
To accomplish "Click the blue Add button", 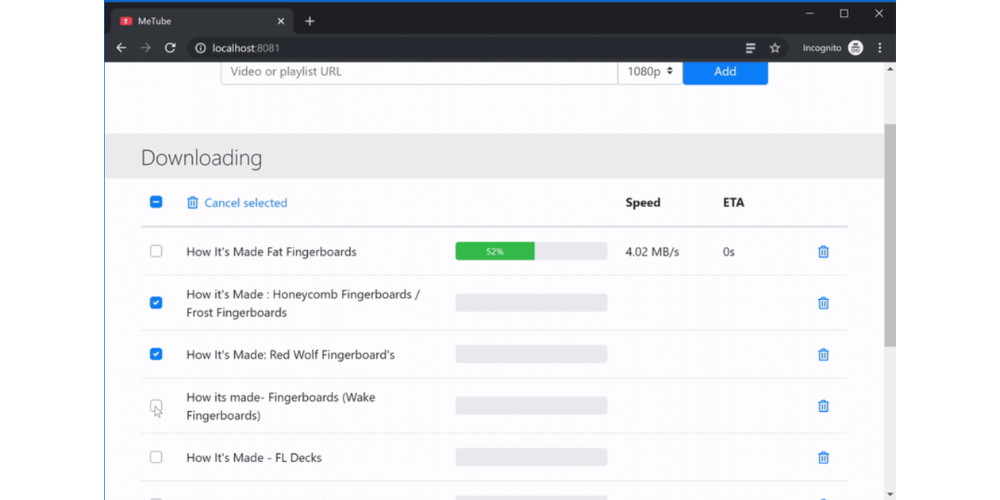I will (x=725, y=72).
